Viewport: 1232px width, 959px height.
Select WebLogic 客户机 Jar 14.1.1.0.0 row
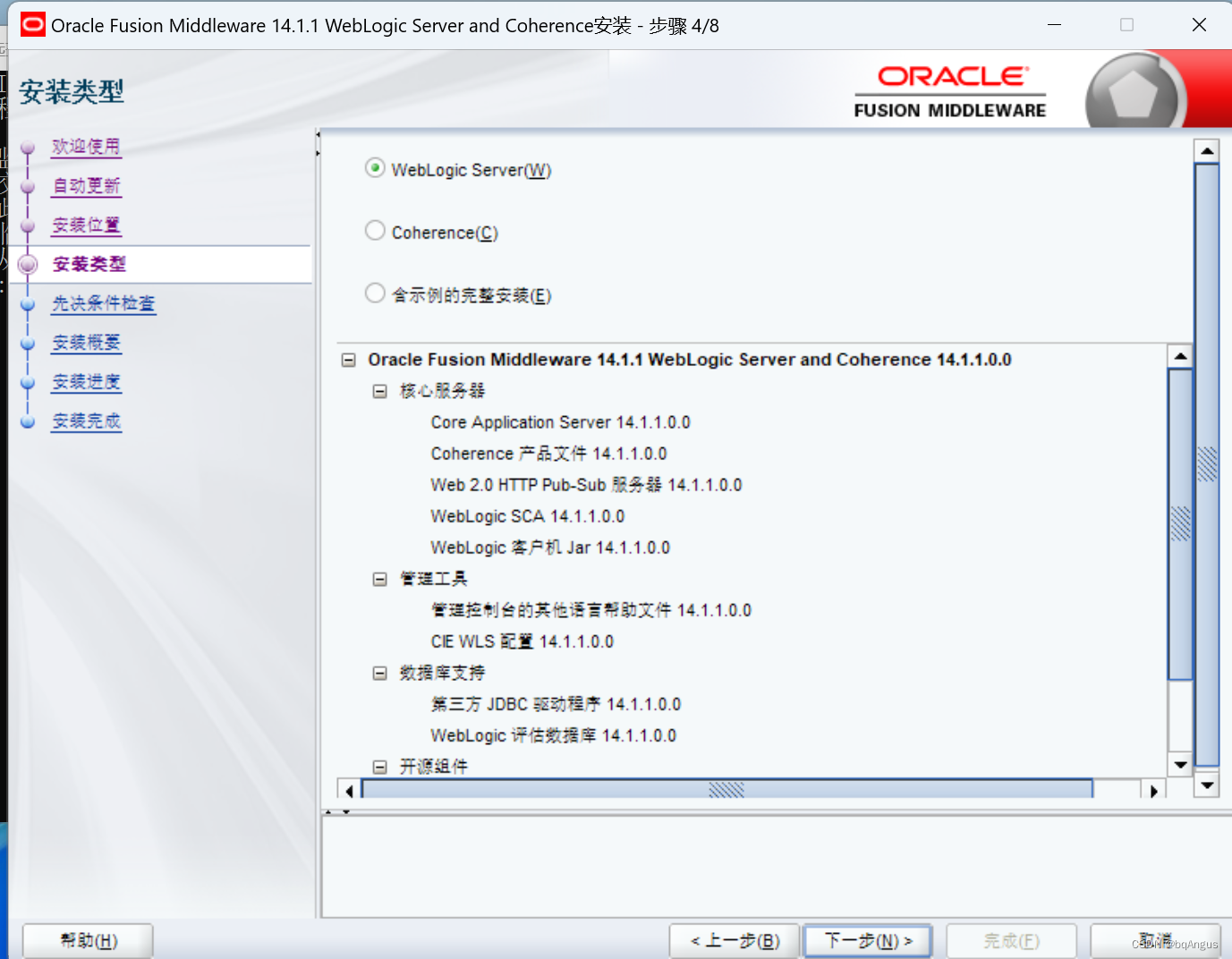(x=550, y=547)
